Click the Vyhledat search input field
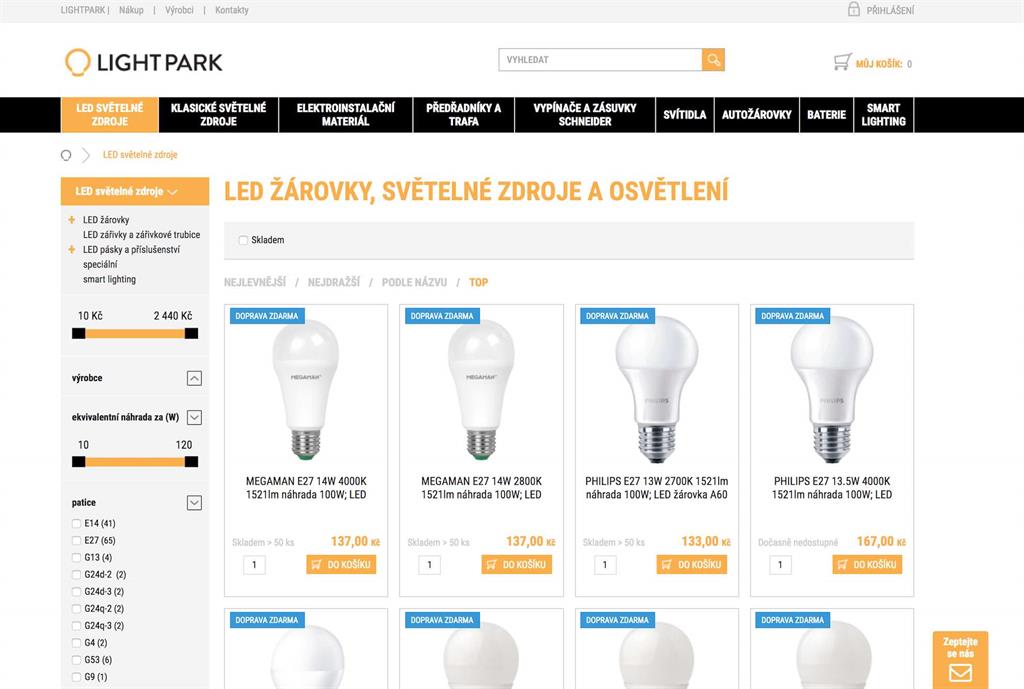The width and height of the screenshot is (1024, 689). click(600, 59)
